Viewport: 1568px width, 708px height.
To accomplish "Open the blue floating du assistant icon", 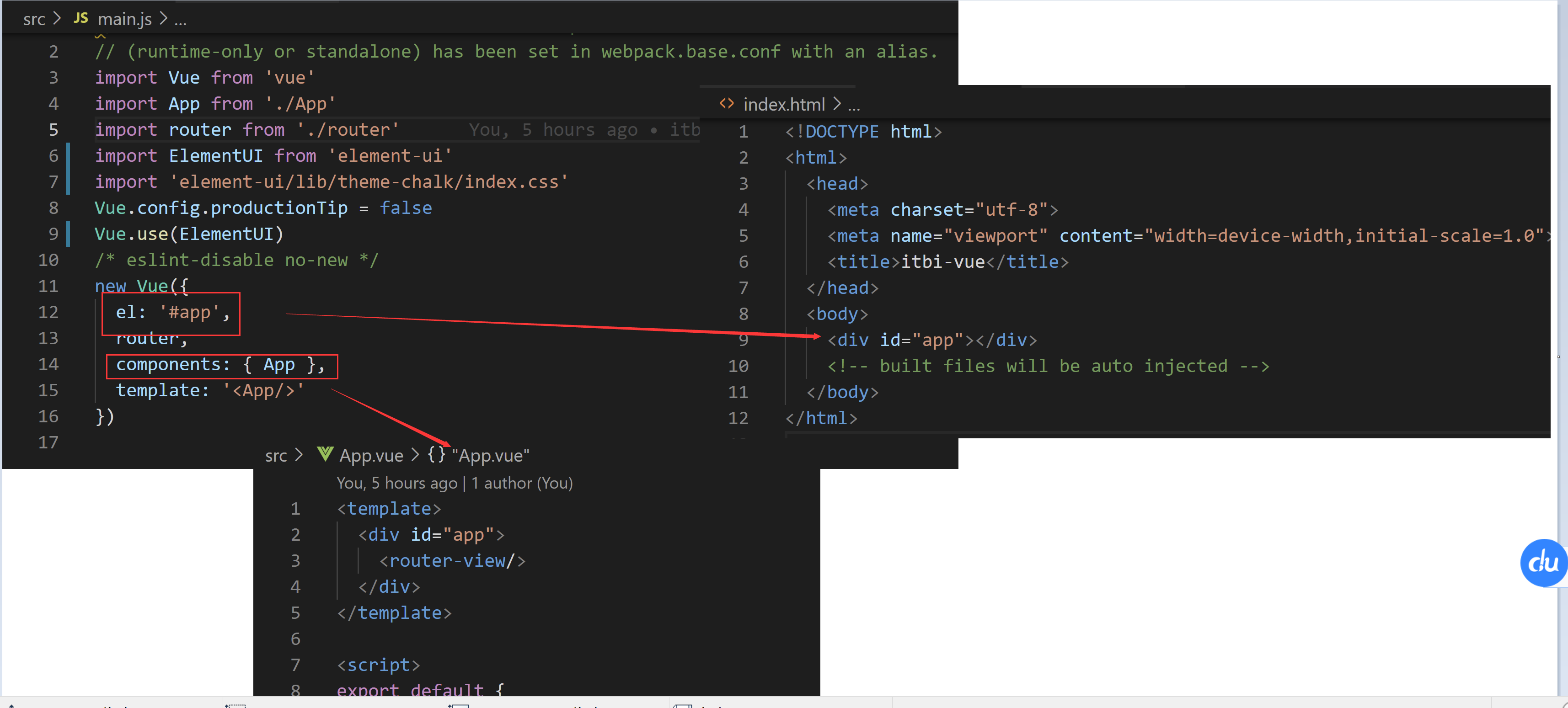I will (1544, 563).
